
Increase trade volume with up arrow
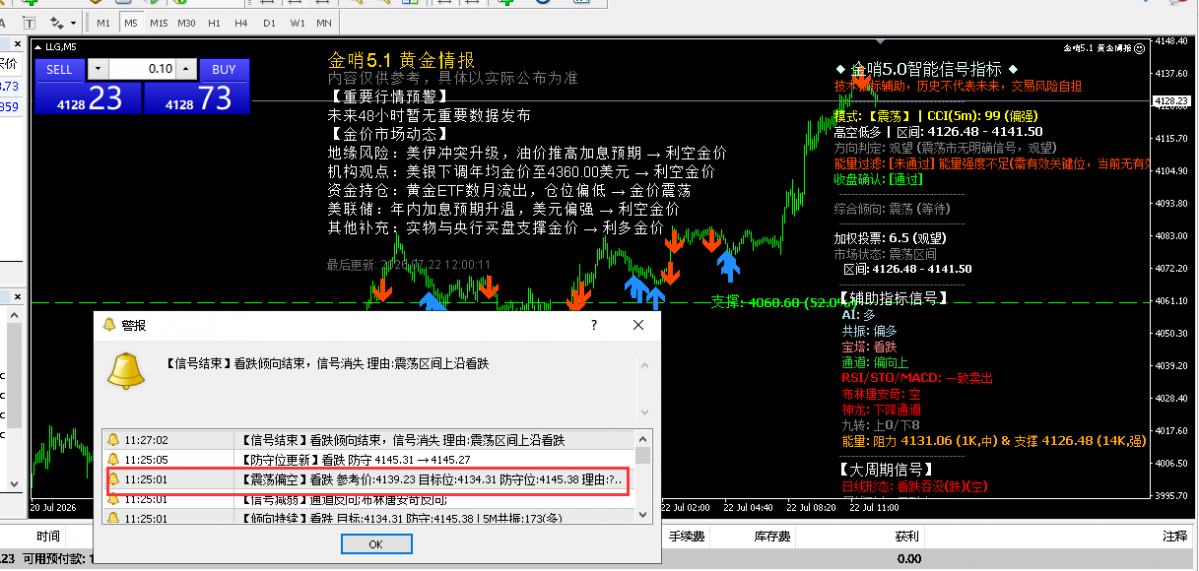coord(187,69)
